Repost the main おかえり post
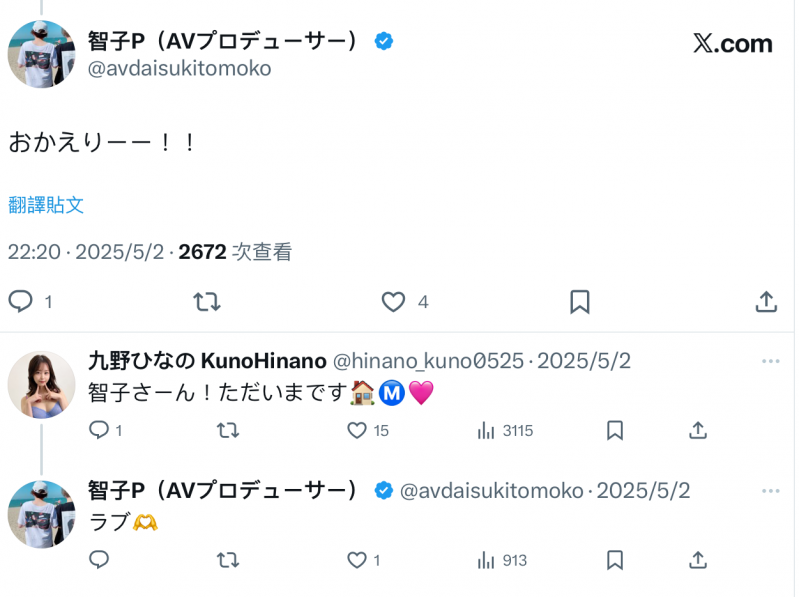The width and height of the screenshot is (799, 597). (x=207, y=301)
